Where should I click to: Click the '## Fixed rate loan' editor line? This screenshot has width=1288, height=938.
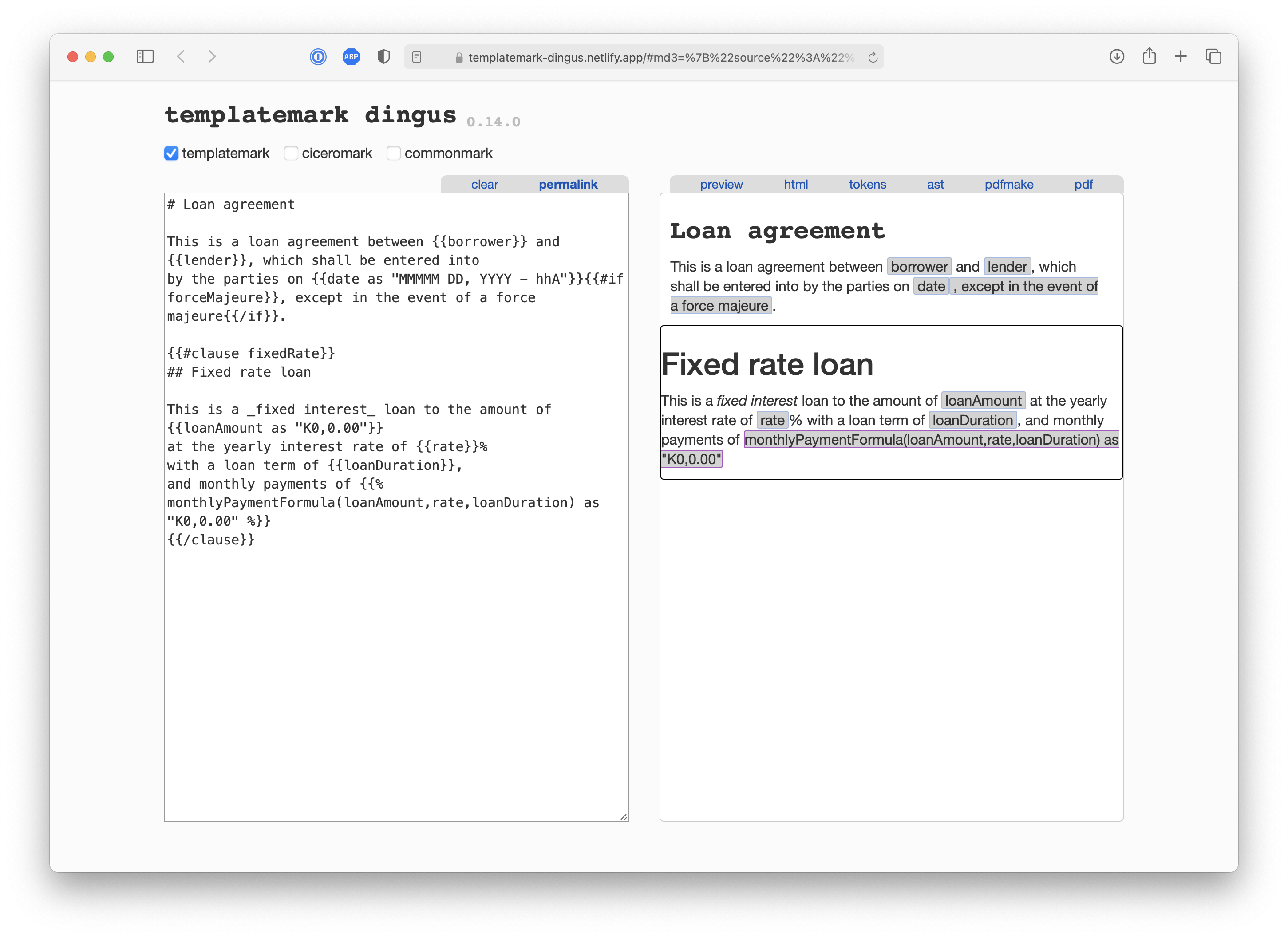[x=239, y=372]
